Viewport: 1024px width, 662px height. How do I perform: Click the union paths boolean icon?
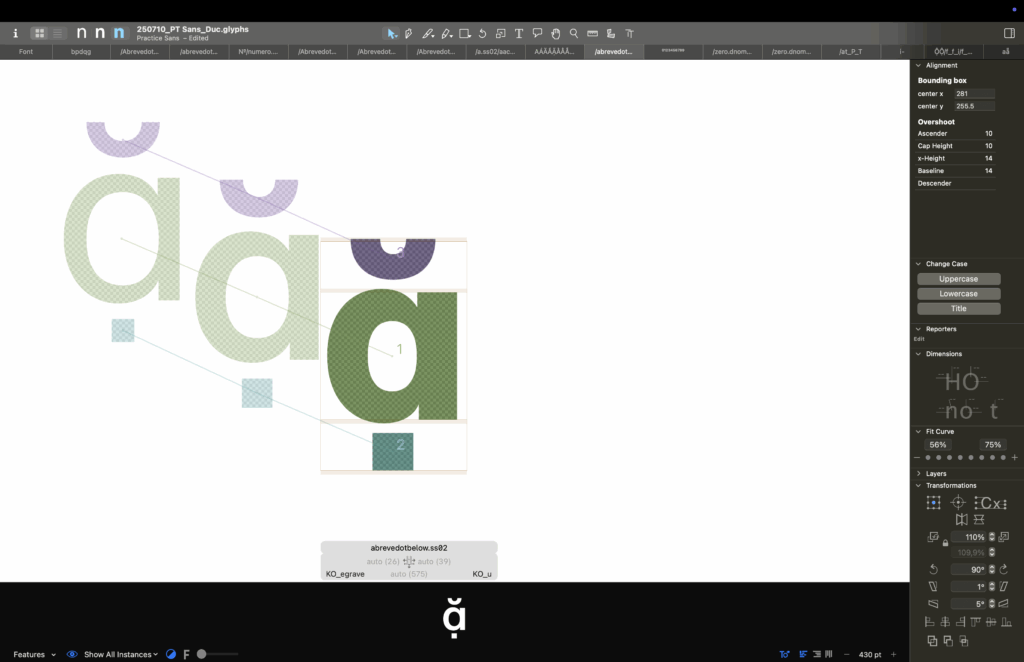pos(933,641)
